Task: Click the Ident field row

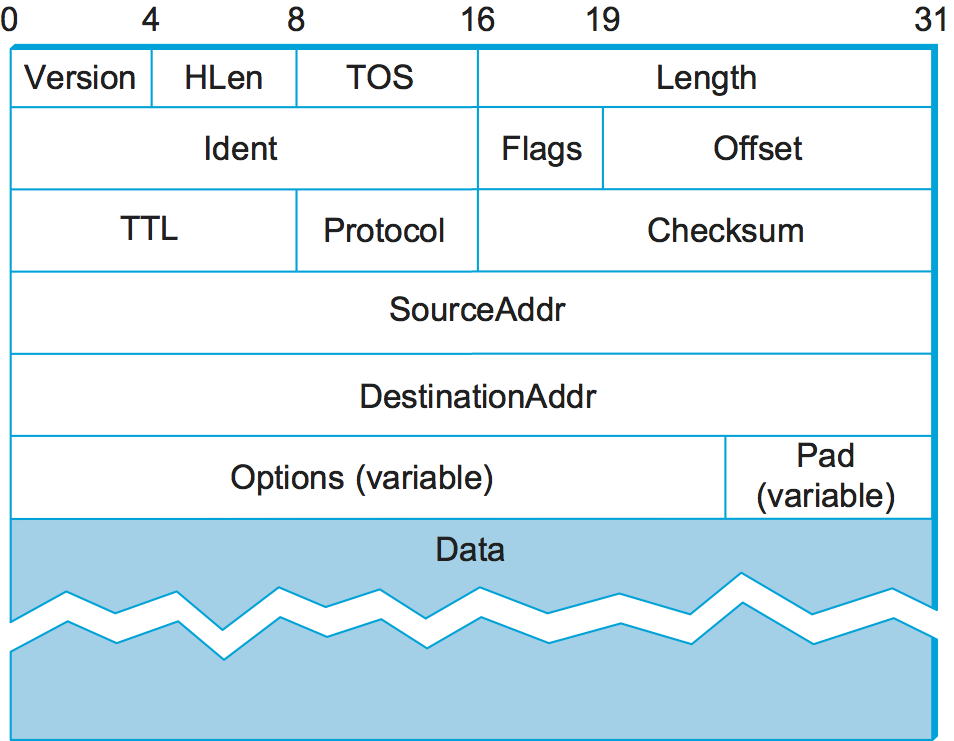Action: click(241, 149)
